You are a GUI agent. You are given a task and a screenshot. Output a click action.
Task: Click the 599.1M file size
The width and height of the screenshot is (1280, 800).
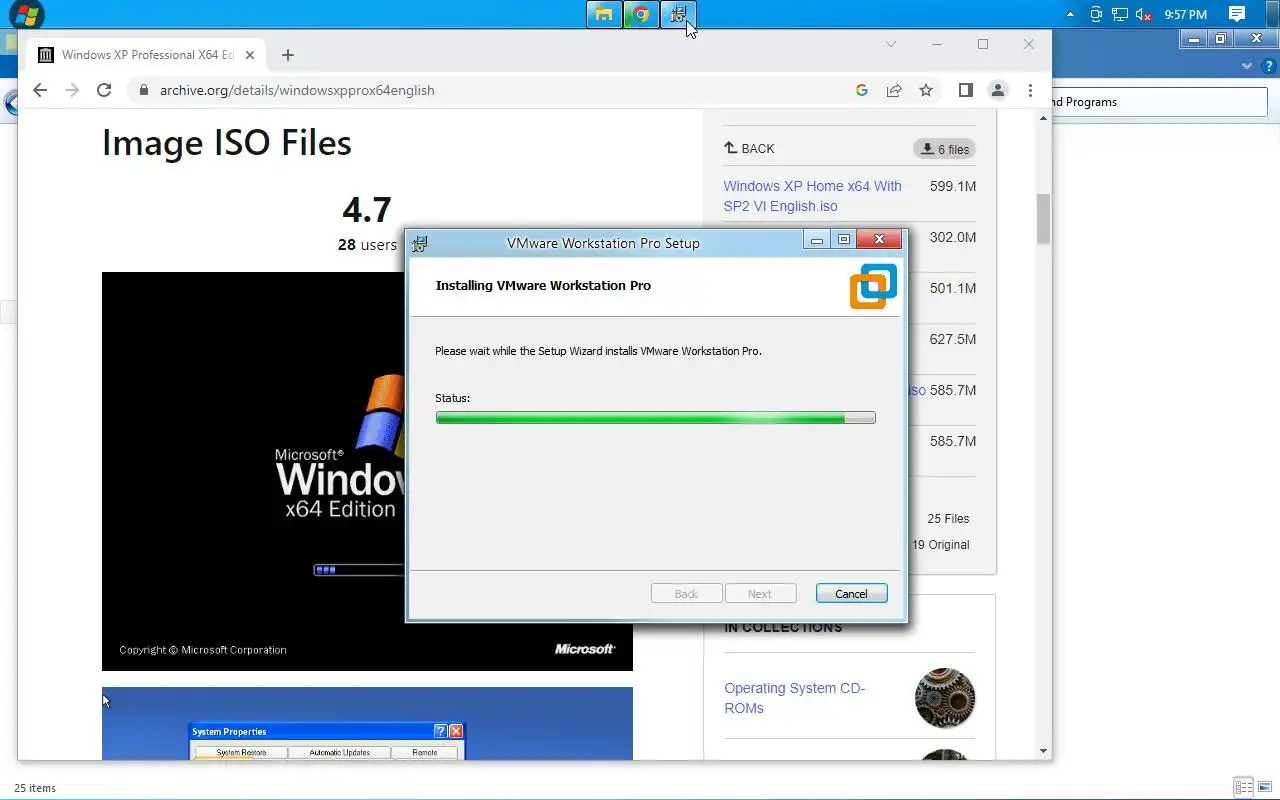point(952,186)
